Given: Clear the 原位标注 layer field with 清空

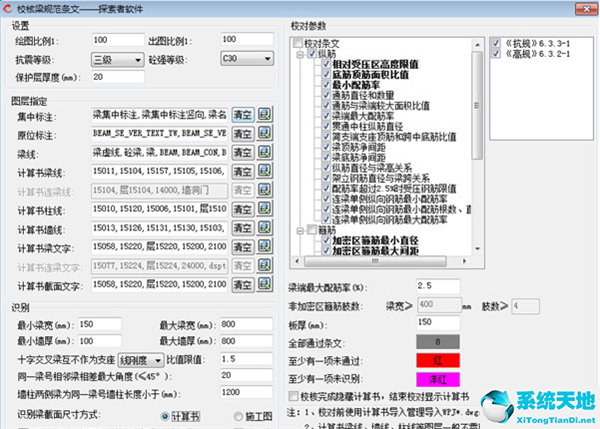Looking at the screenshot, I should 243,134.
